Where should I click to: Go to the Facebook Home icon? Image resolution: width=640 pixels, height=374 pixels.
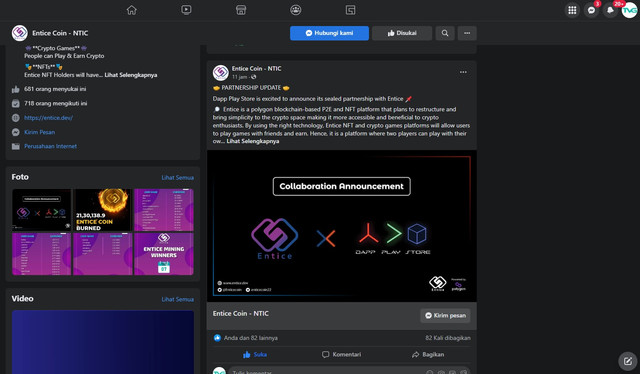click(131, 10)
